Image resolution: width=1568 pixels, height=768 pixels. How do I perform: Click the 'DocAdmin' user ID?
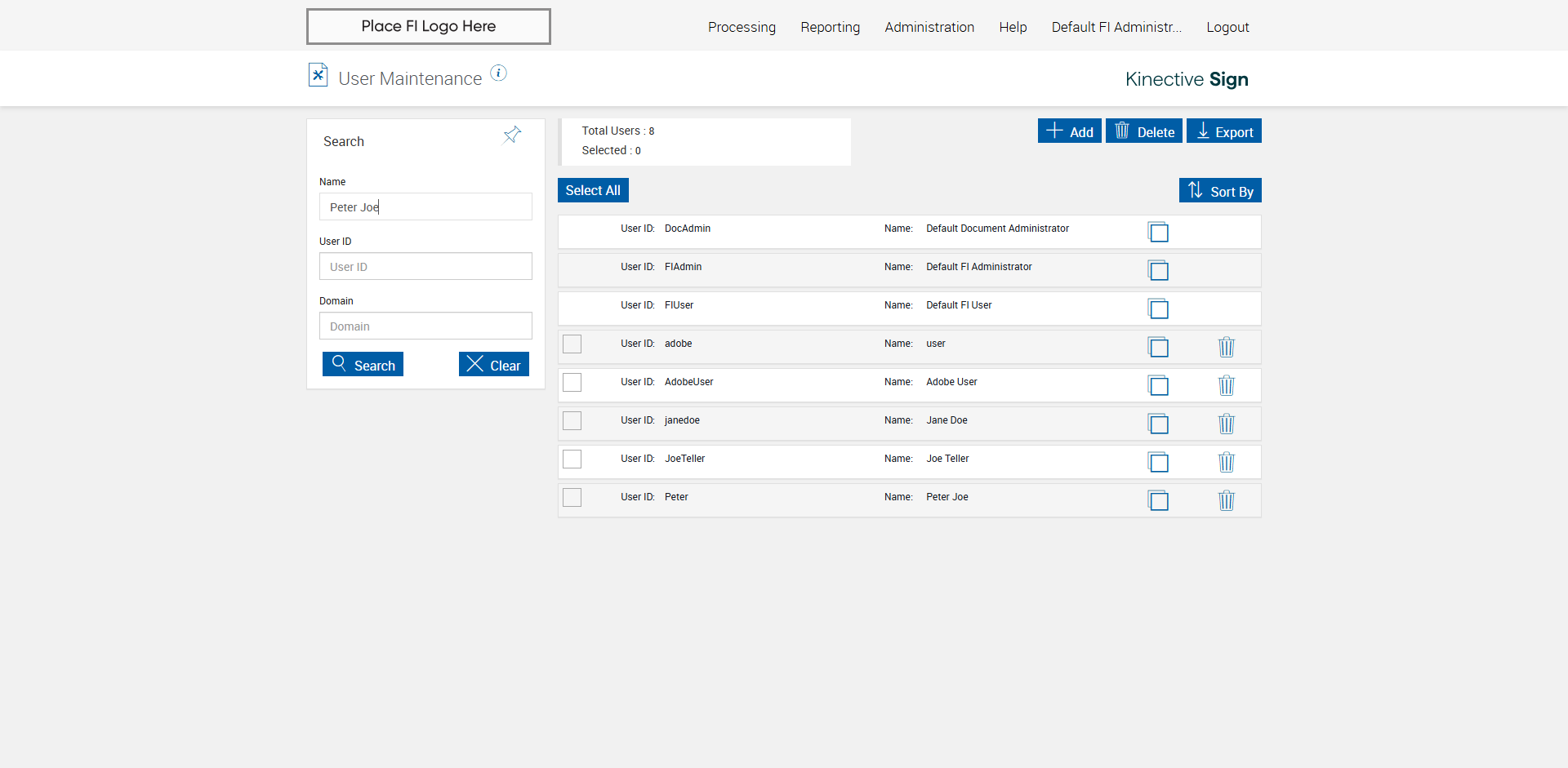(688, 229)
